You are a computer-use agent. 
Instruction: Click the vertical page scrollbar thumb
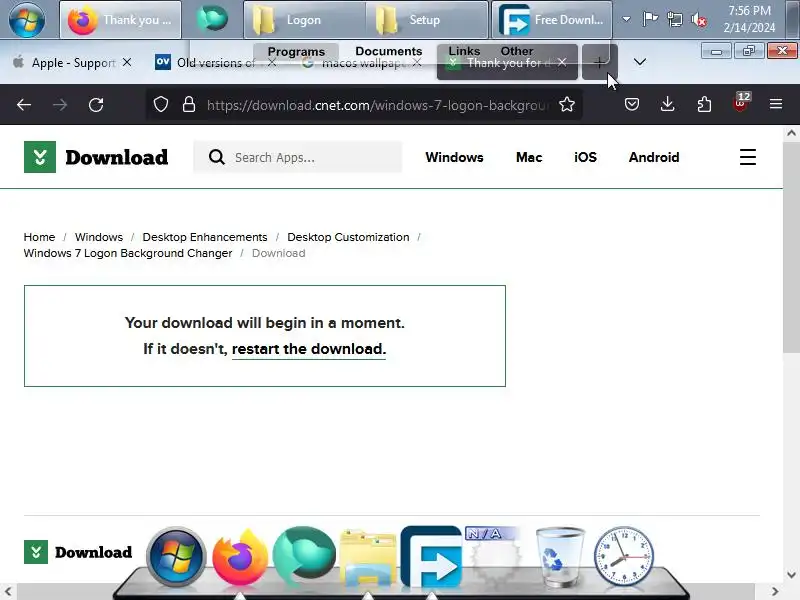(x=791, y=247)
